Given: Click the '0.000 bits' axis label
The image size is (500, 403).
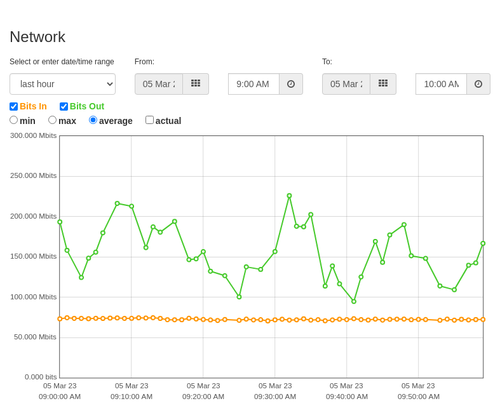Looking at the screenshot, I should [41, 377].
